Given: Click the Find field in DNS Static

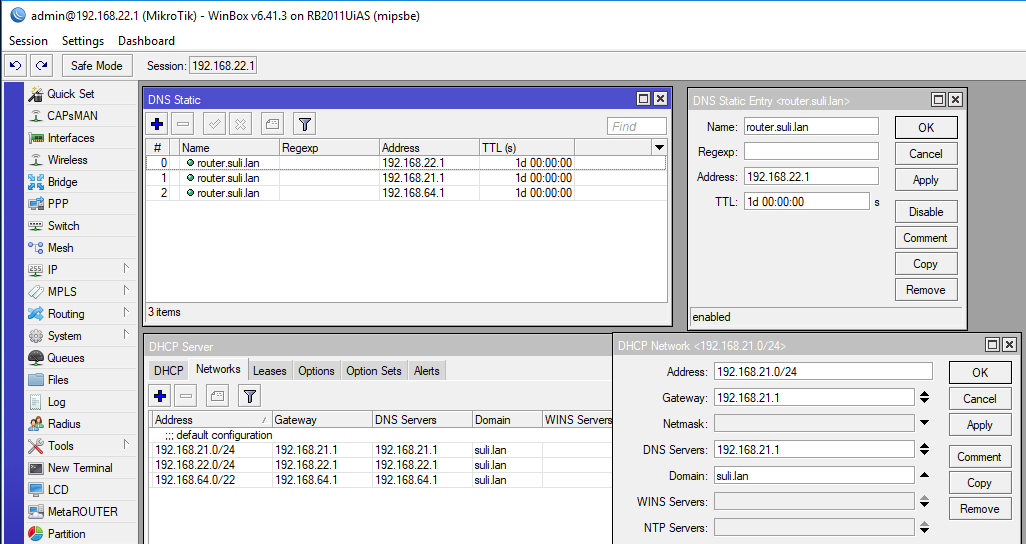Looking at the screenshot, I should click(x=636, y=127).
